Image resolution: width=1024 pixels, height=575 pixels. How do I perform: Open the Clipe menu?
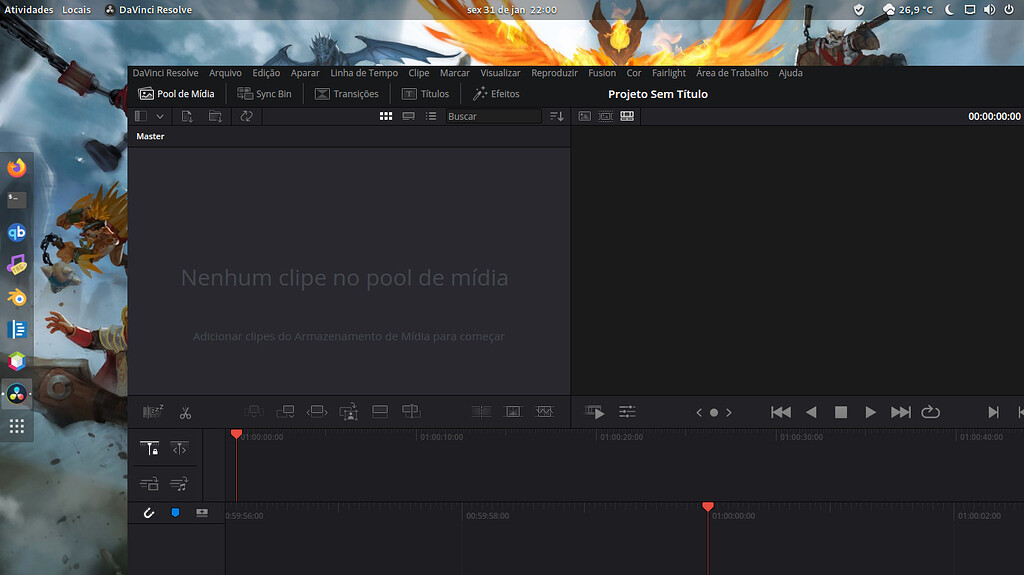[419, 73]
